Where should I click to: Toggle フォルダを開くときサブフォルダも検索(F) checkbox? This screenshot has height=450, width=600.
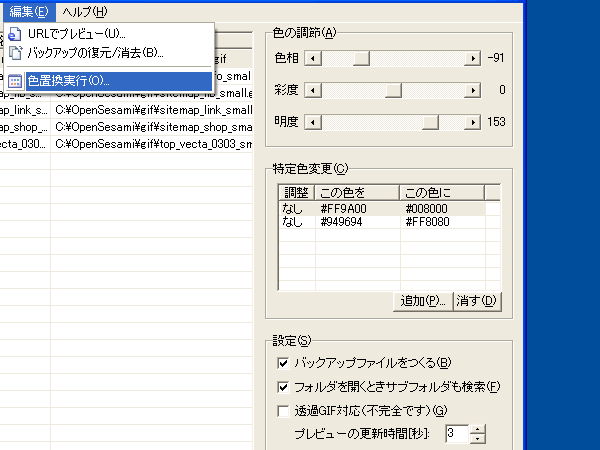283,387
